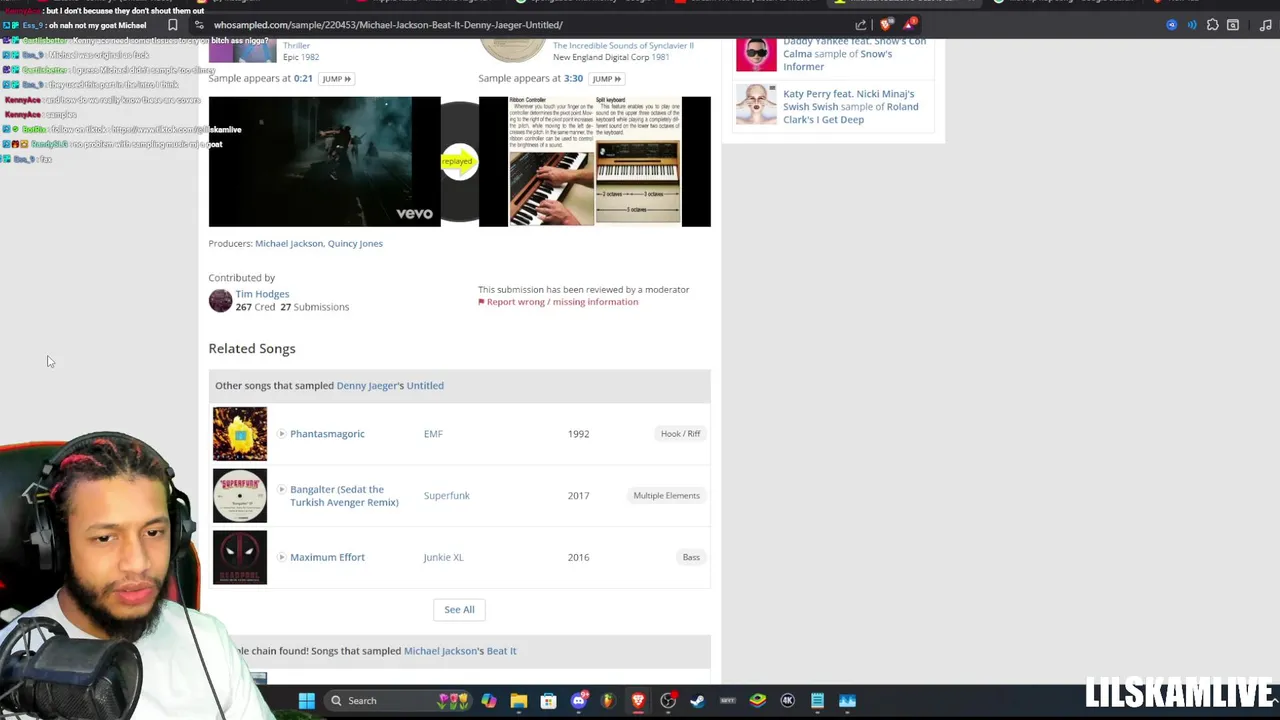Open EMF artist page

pos(433,434)
